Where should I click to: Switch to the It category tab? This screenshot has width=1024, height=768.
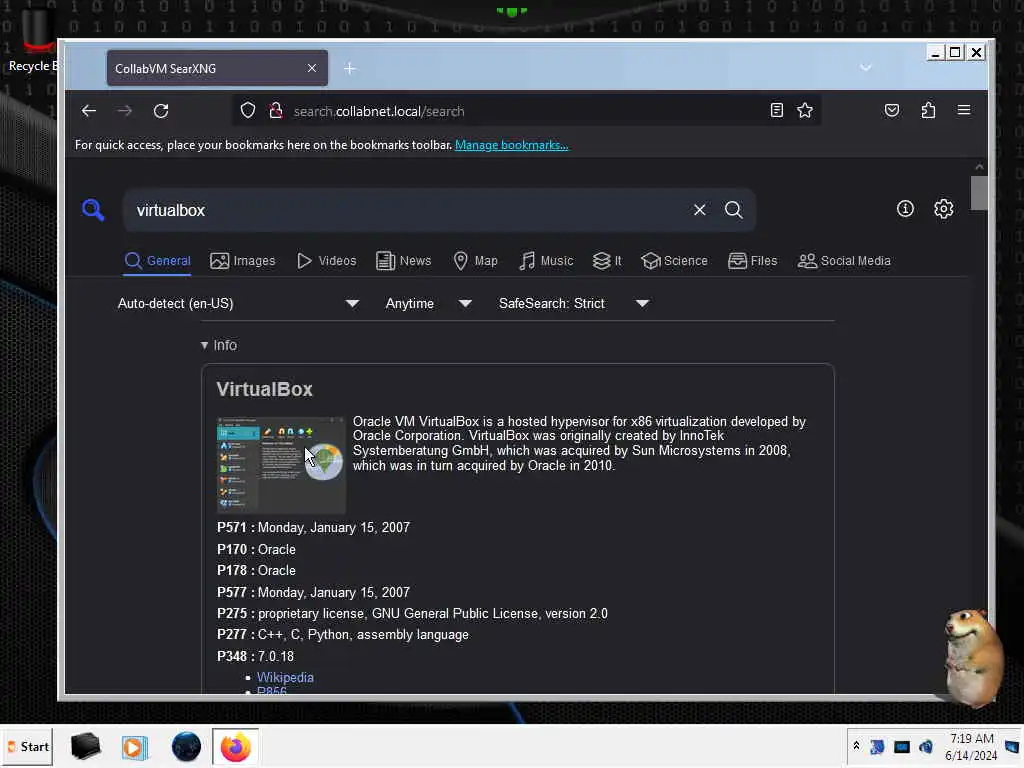pos(607,261)
